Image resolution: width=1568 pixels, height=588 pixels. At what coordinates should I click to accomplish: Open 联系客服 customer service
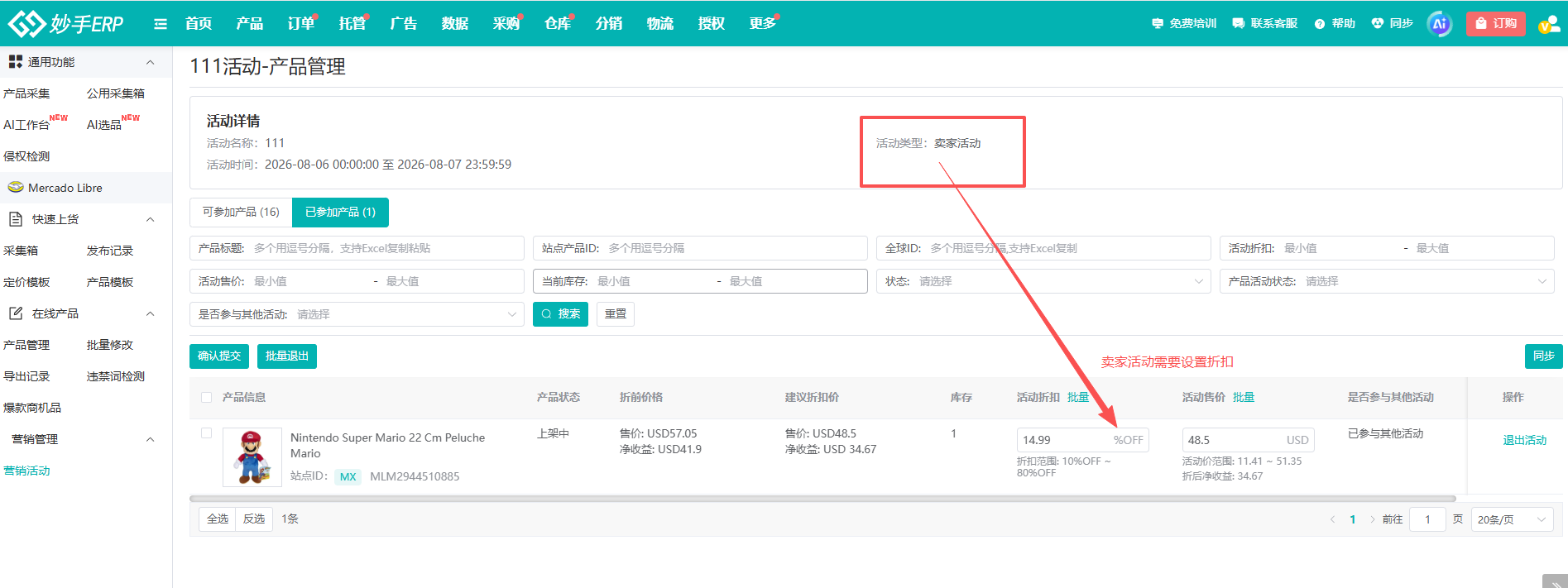click(x=1264, y=23)
